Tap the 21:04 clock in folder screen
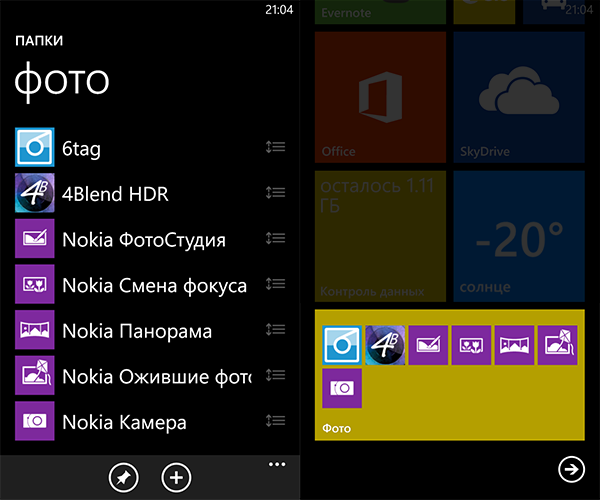Viewport: 600px width, 500px height. pyautogui.click(x=279, y=10)
